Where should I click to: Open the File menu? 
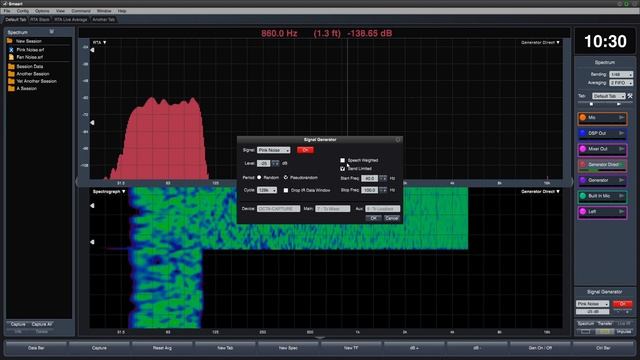pyautogui.click(x=7, y=11)
